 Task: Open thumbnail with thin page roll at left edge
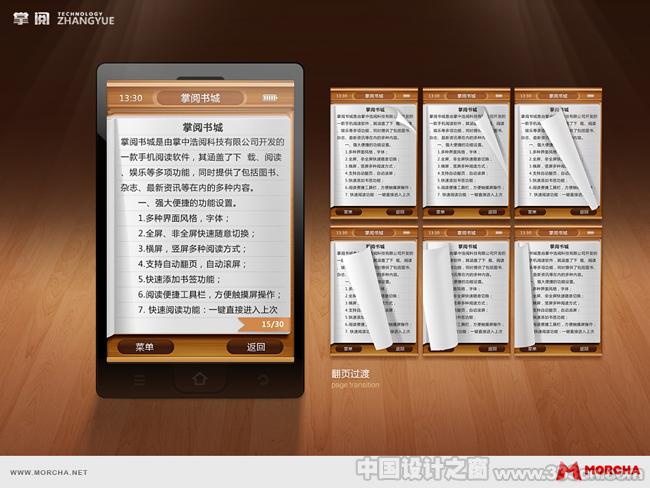[x=558, y=290]
